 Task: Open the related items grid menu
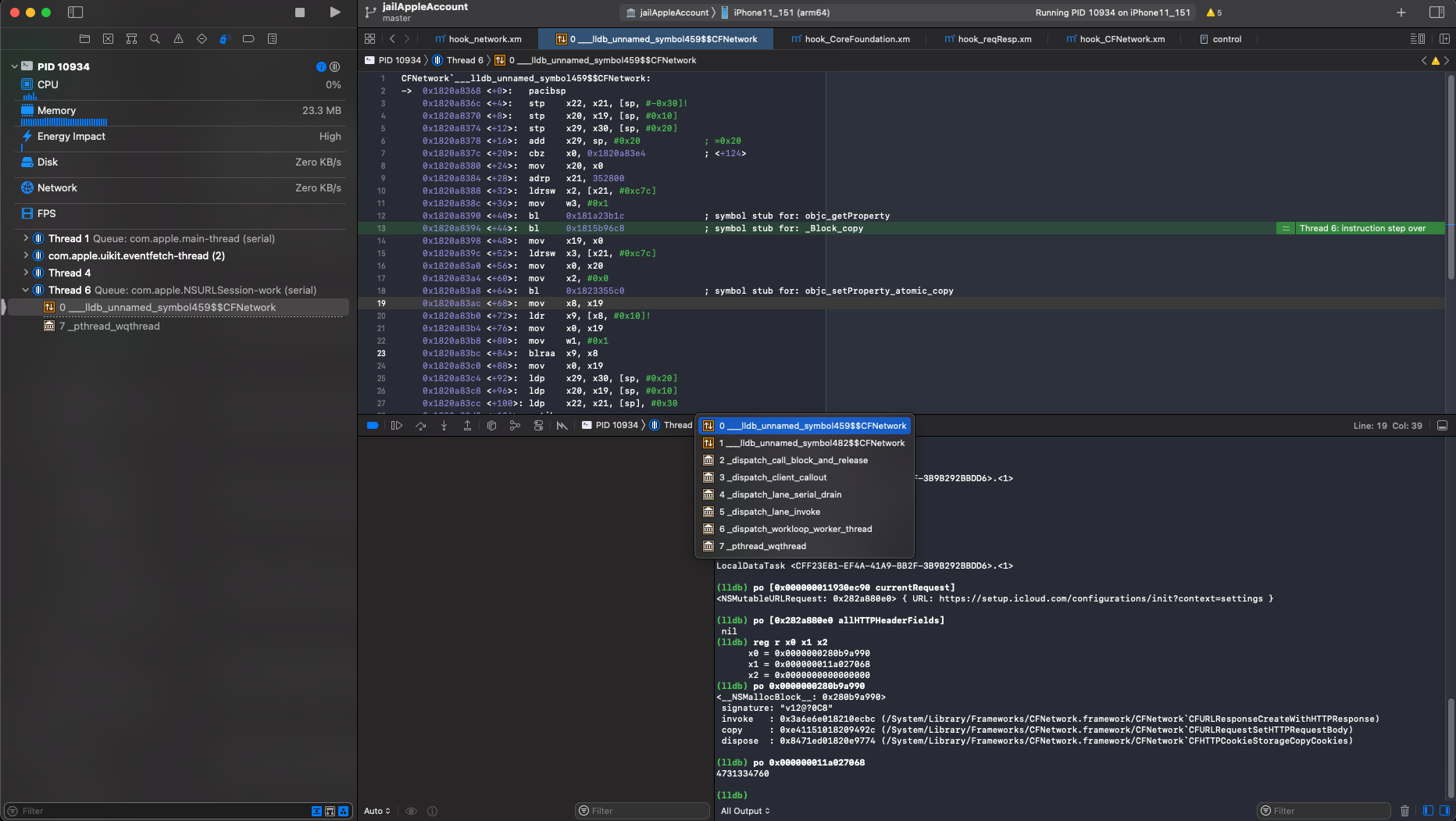[x=370, y=38]
